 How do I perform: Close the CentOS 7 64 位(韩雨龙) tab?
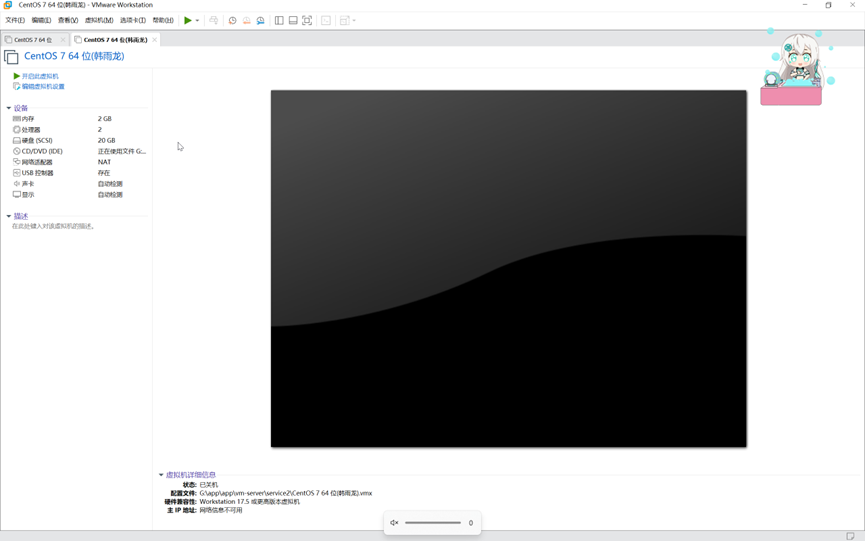click(x=154, y=40)
